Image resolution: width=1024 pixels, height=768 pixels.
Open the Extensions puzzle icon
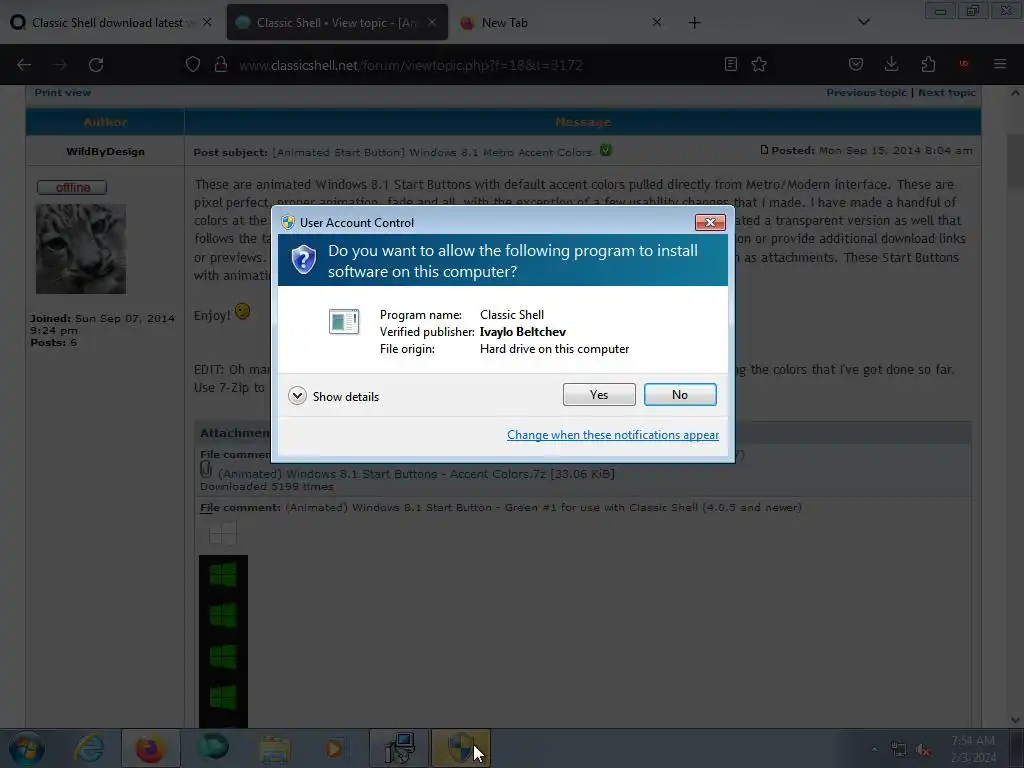click(928, 64)
